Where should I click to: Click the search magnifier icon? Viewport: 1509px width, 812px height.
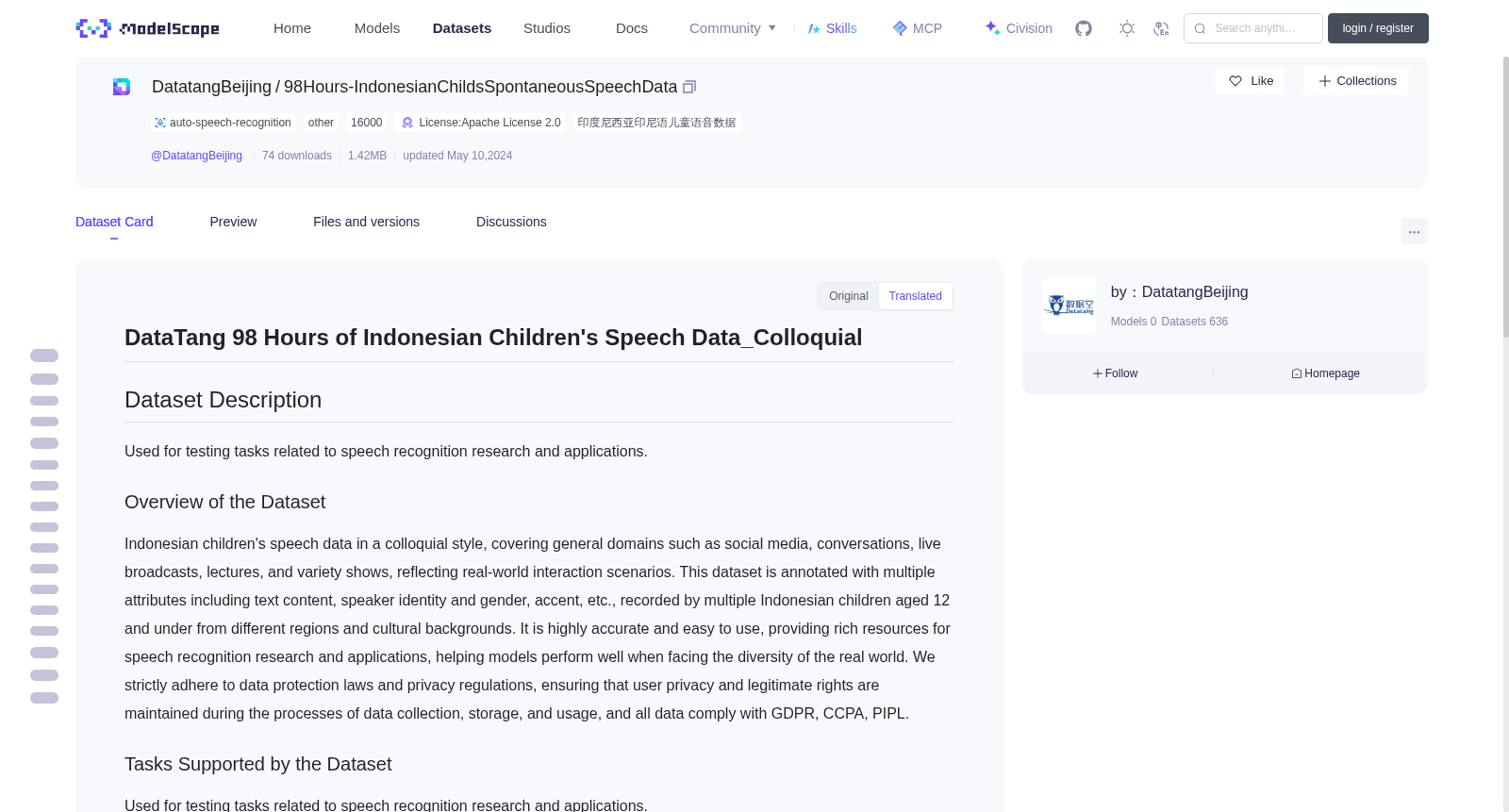(x=1200, y=28)
